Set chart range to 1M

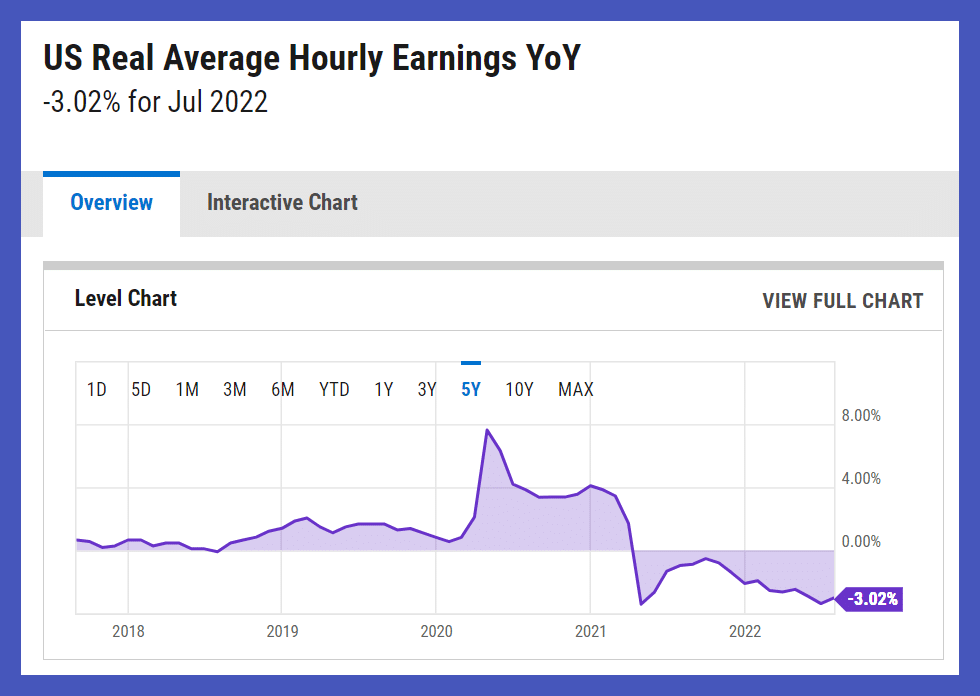(187, 390)
